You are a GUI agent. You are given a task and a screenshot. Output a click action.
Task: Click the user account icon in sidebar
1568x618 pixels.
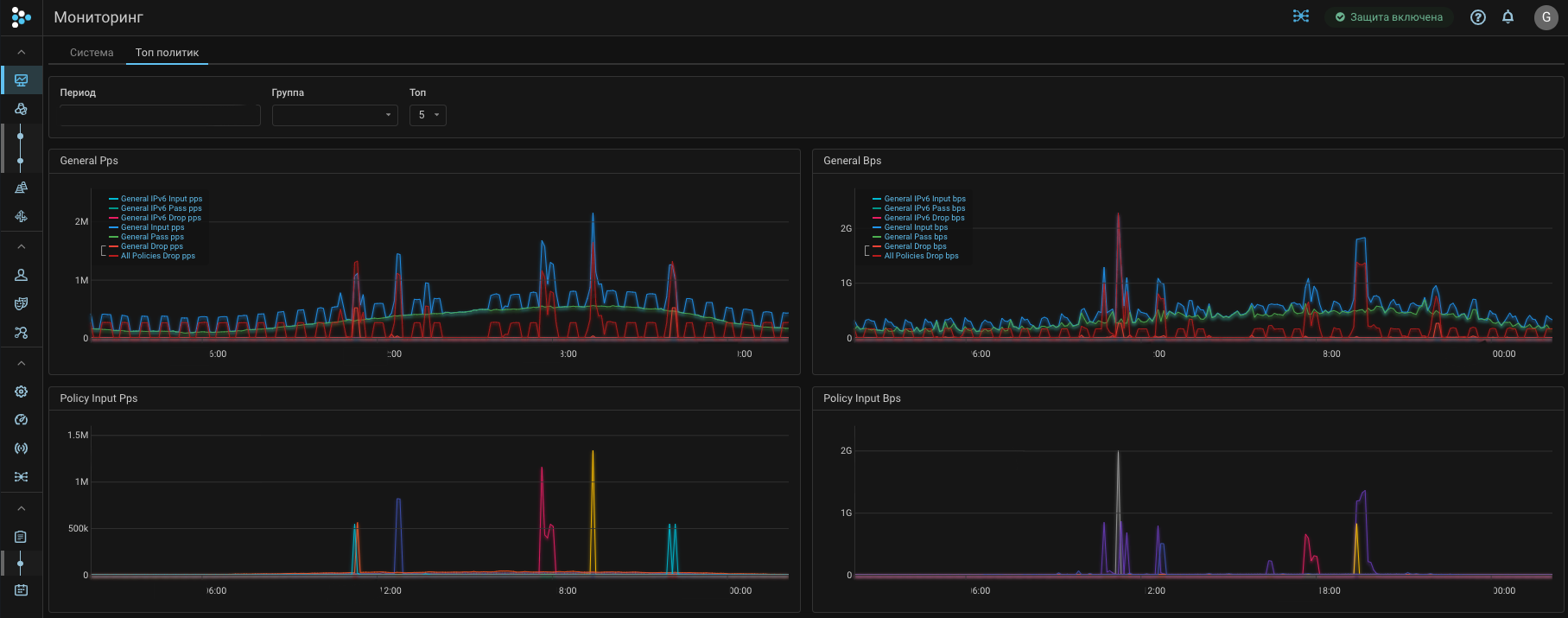21,275
